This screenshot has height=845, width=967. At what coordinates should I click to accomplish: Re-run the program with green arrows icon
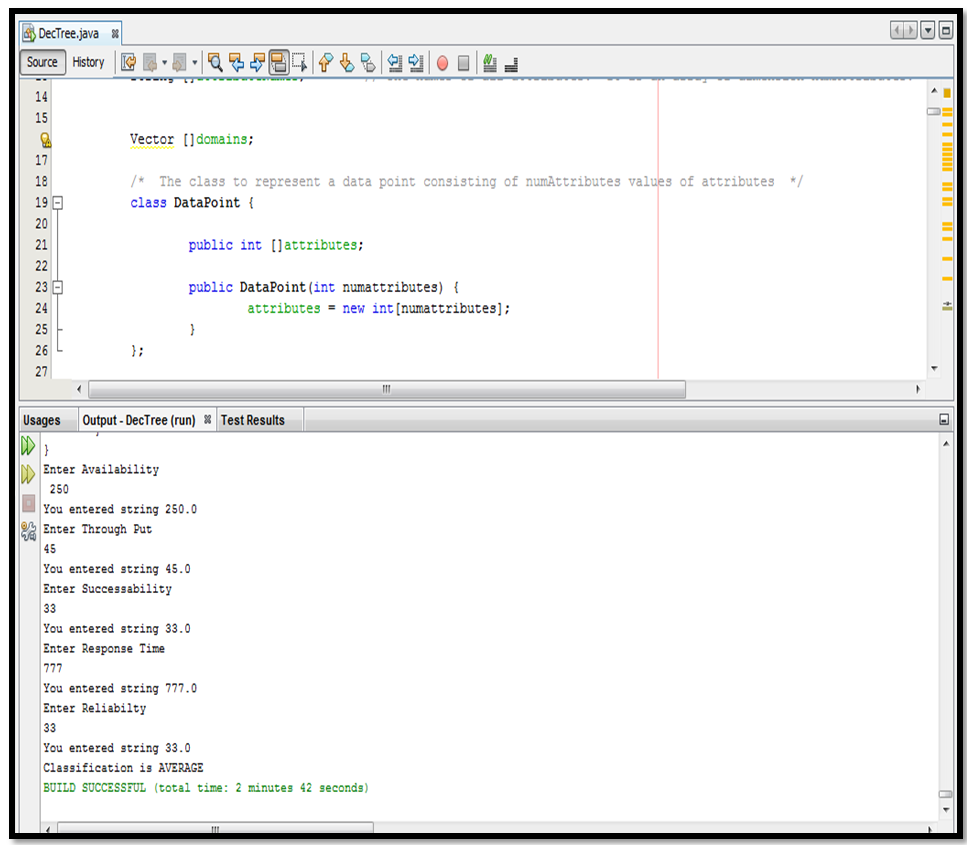point(29,445)
